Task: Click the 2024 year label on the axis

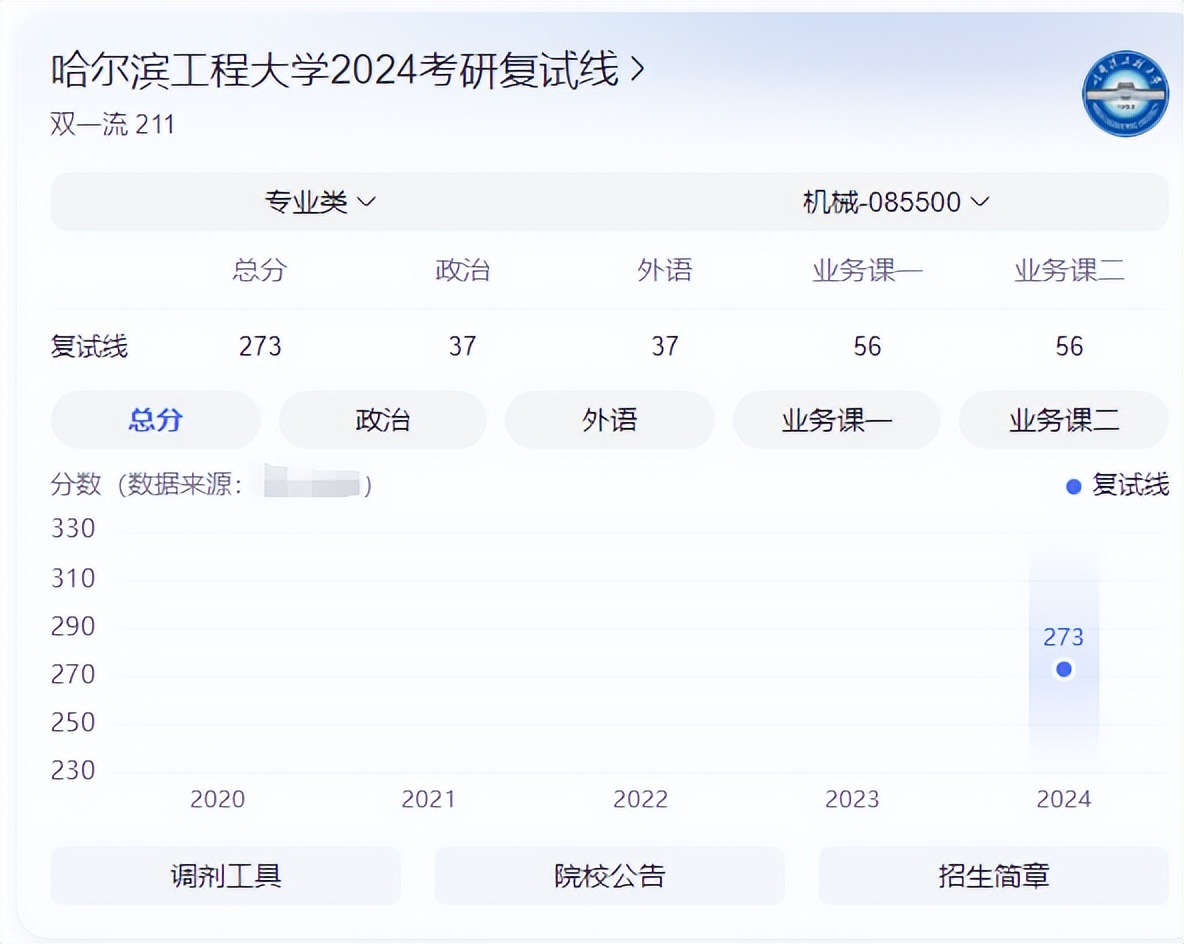Action: pos(1064,799)
